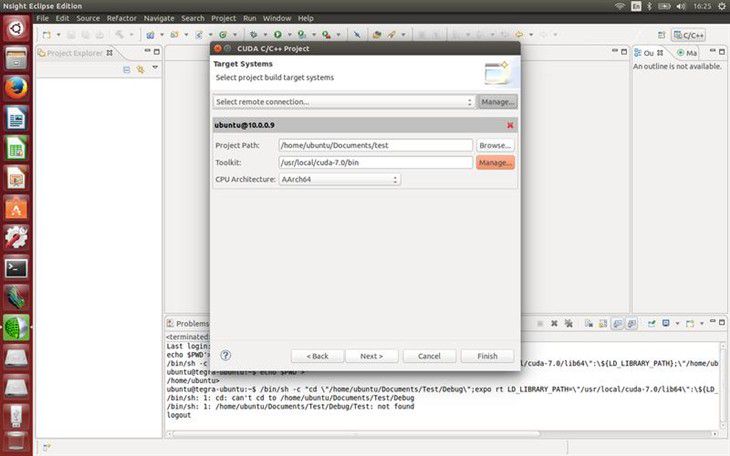Viewport: 730px width, 456px height.
Task: Open Ubuntu Dash home button
Action: click(16, 28)
